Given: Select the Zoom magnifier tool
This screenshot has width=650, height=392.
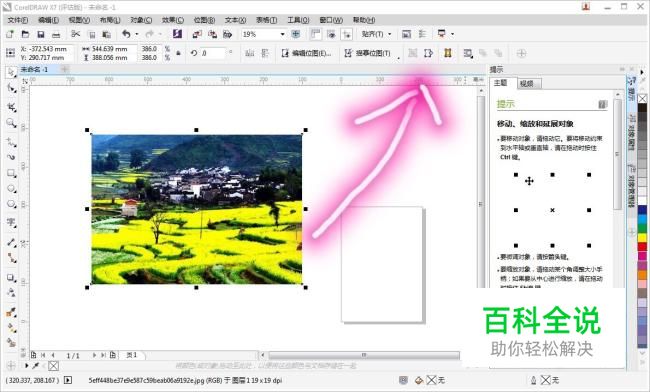Looking at the screenshot, I should (x=11, y=123).
